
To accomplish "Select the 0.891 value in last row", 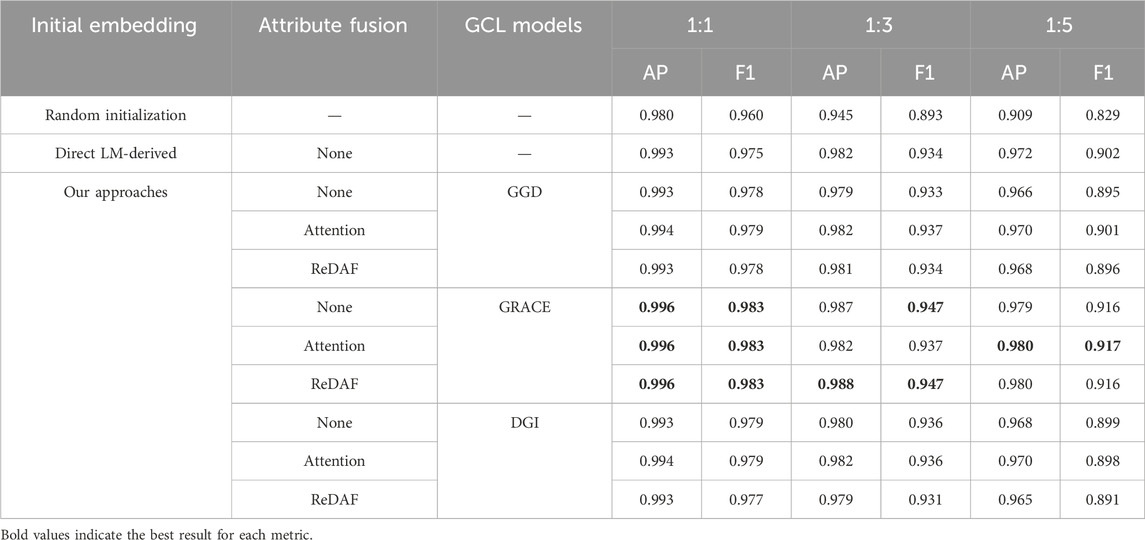I will (1103, 499).
